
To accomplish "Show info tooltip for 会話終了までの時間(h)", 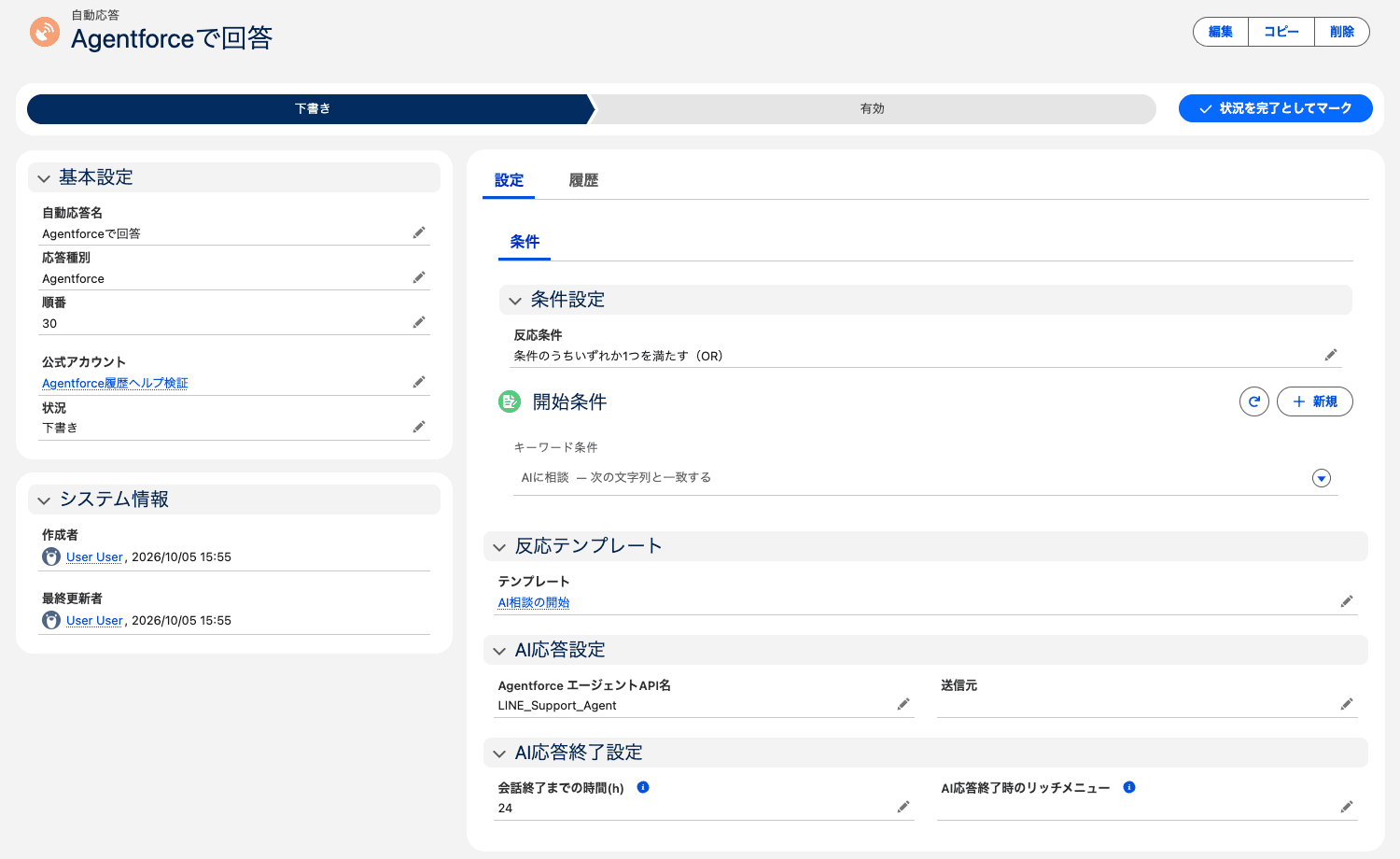I will pyautogui.click(x=643, y=787).
